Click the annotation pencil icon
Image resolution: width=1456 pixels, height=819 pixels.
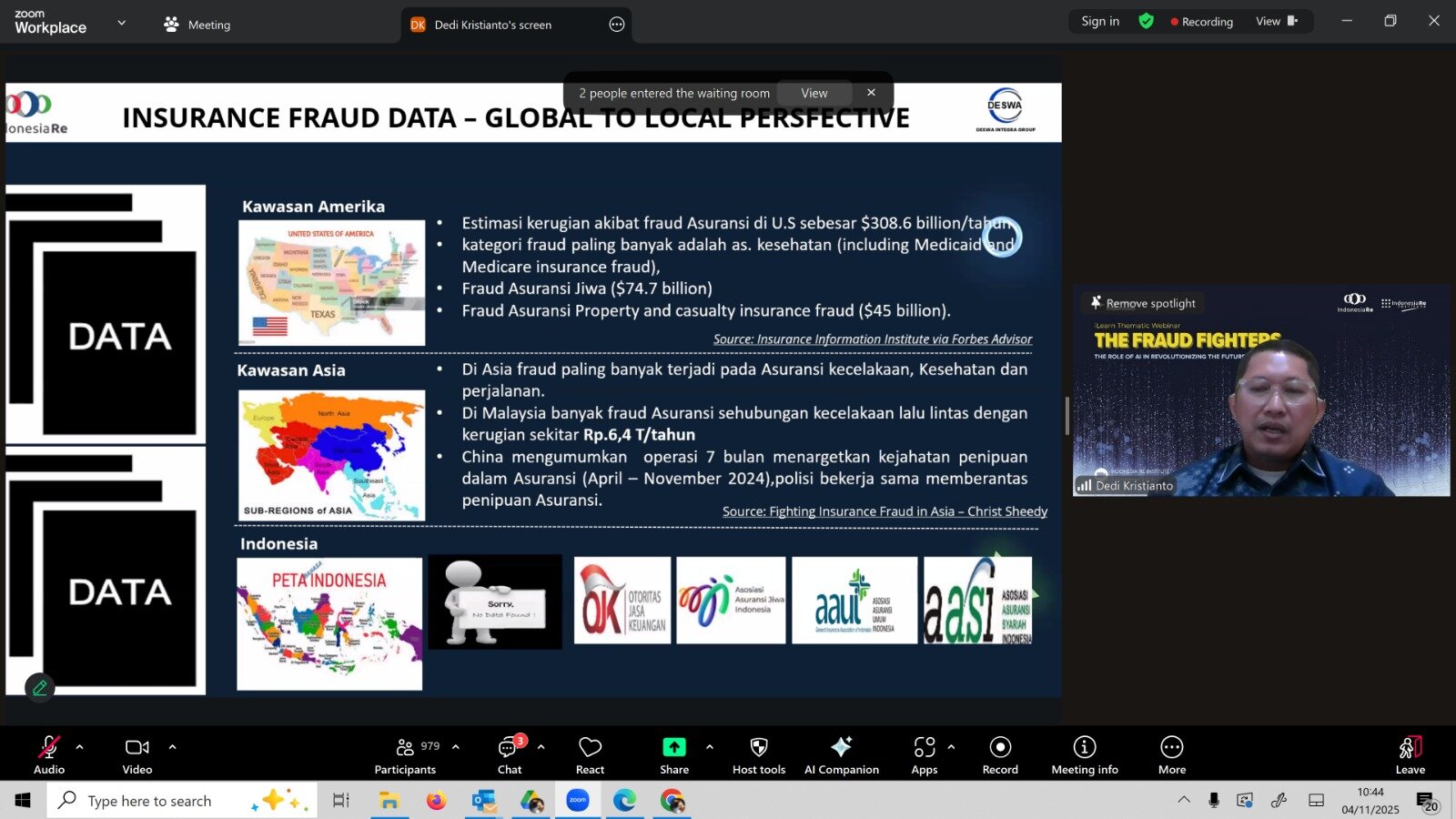(x=39, y=688)
